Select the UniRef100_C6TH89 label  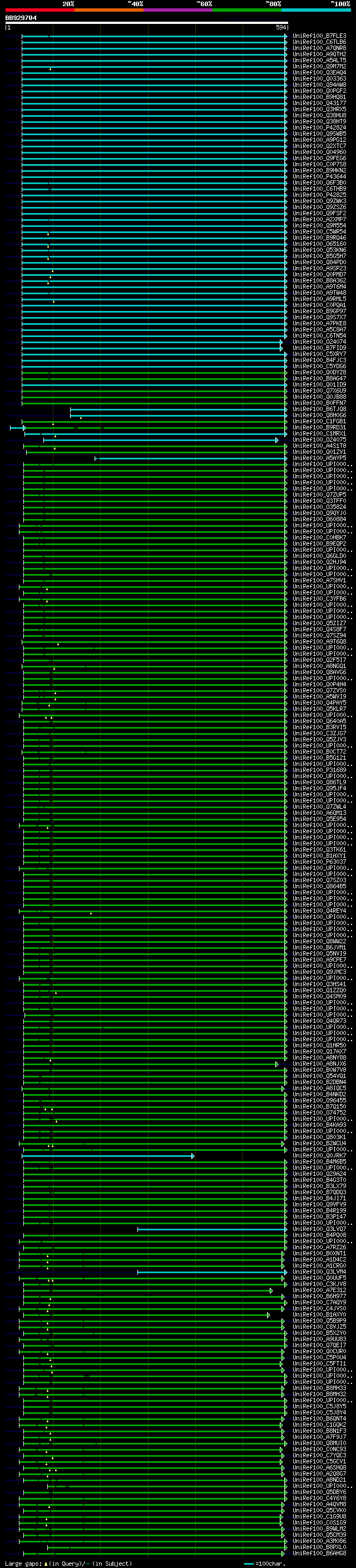tap(319, 189)
